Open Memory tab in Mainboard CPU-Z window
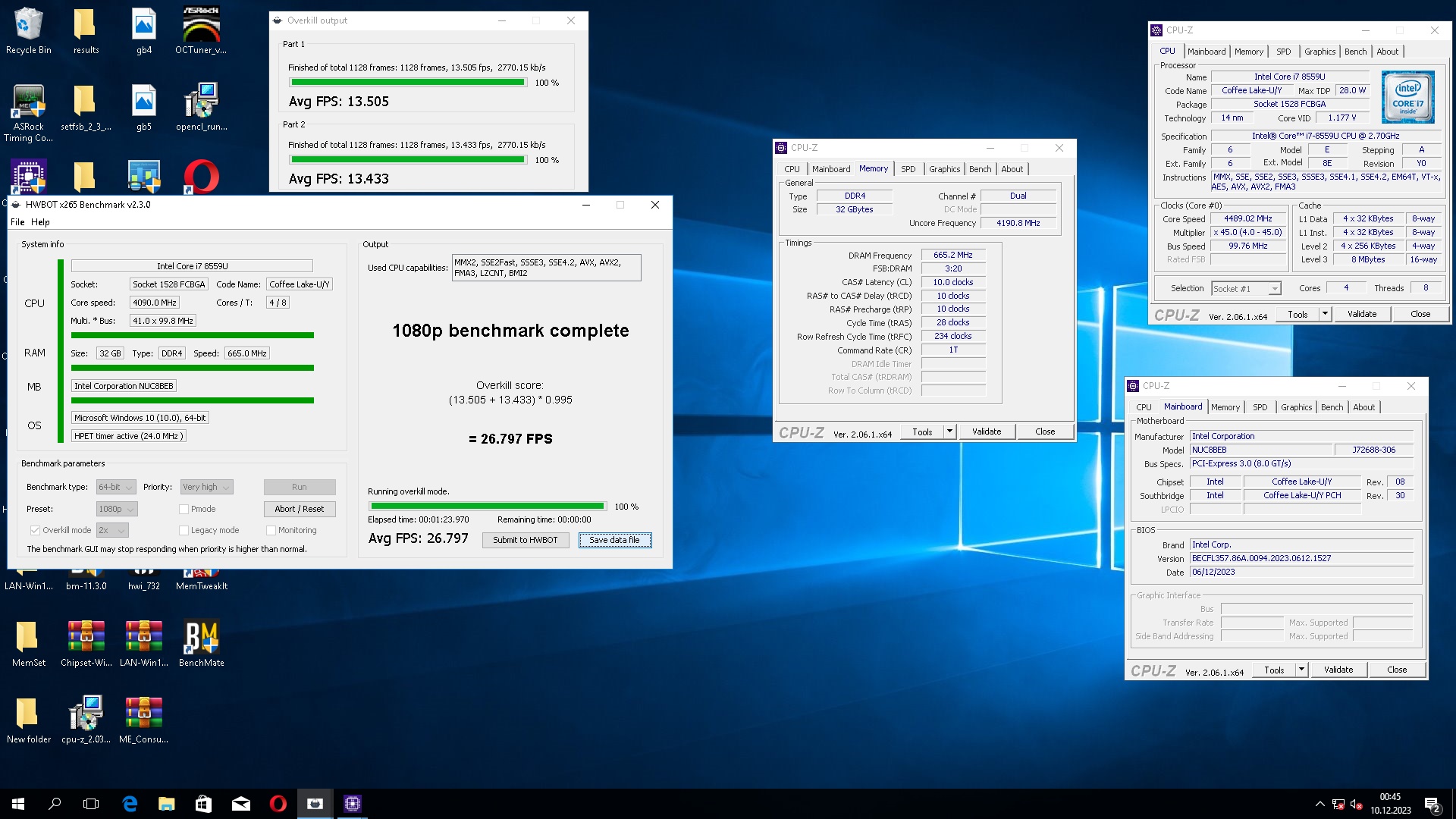 point(1225,407)
